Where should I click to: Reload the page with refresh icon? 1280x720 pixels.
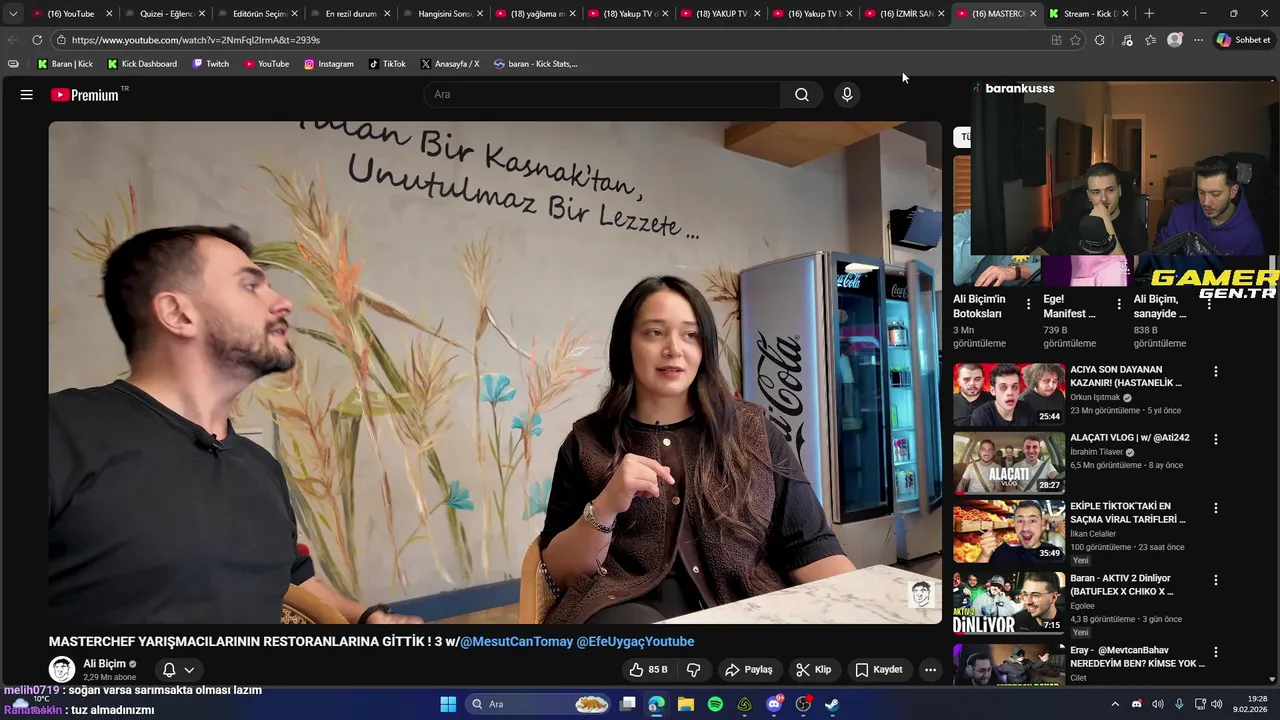[37, 40]
